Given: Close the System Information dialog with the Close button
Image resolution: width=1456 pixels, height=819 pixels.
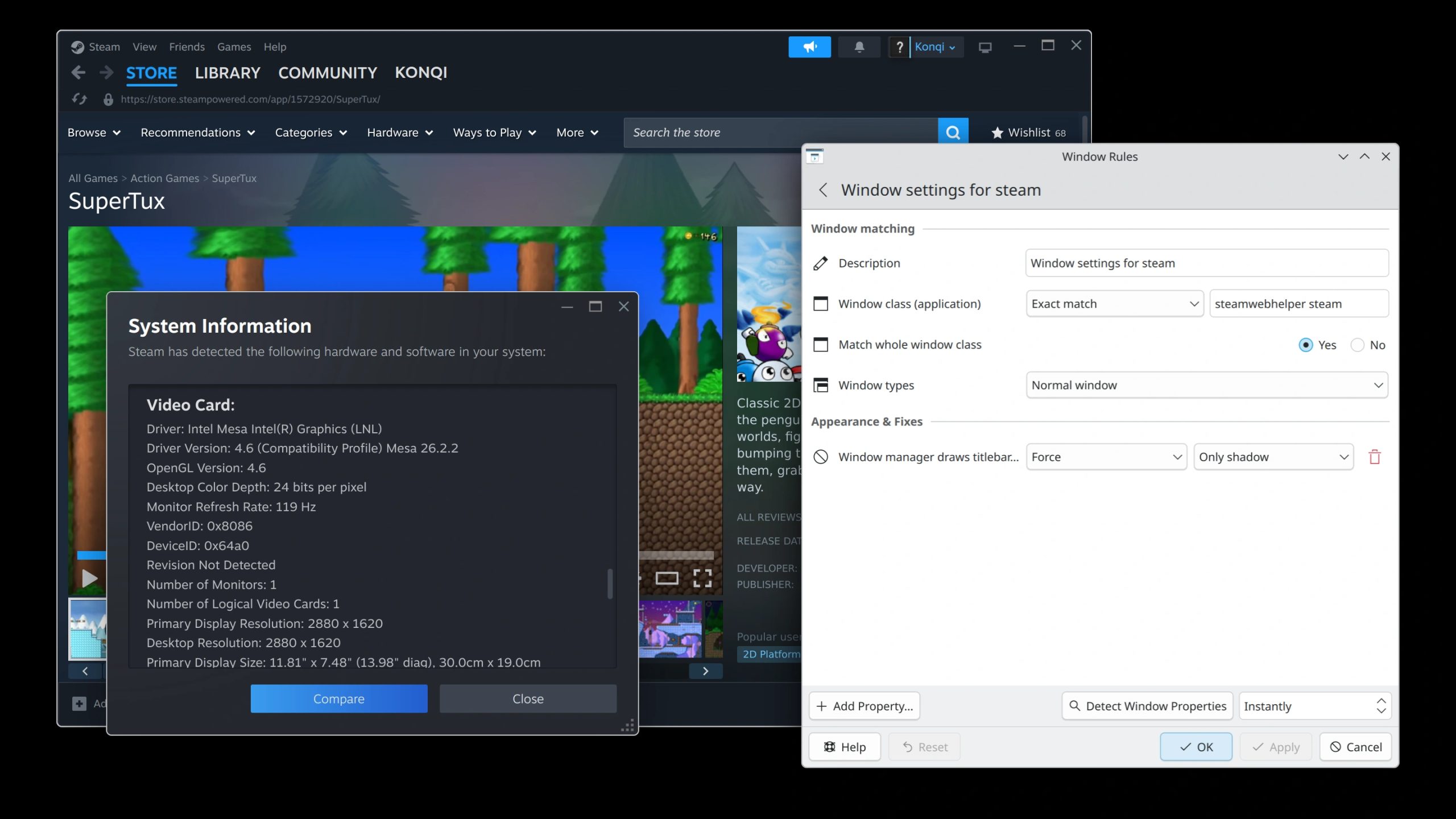Looking at the screenshot, I should click(528, 698).
